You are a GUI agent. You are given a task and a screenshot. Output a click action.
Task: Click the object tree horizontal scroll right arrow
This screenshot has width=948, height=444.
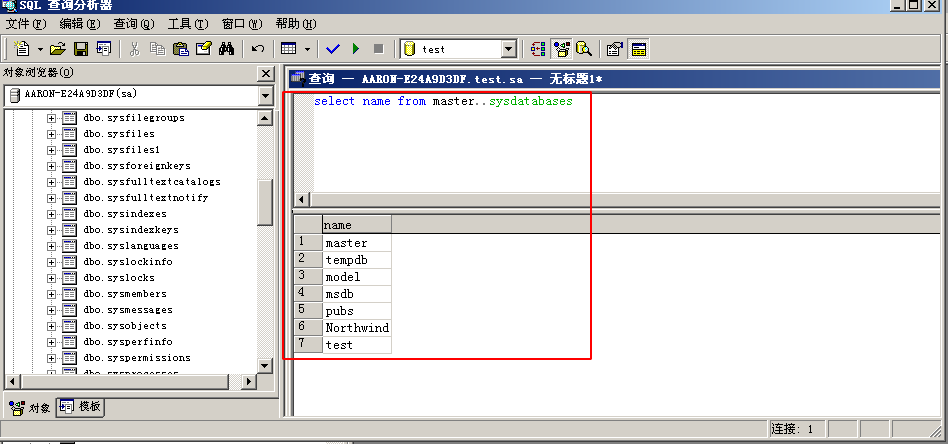[x=248, y=382]
